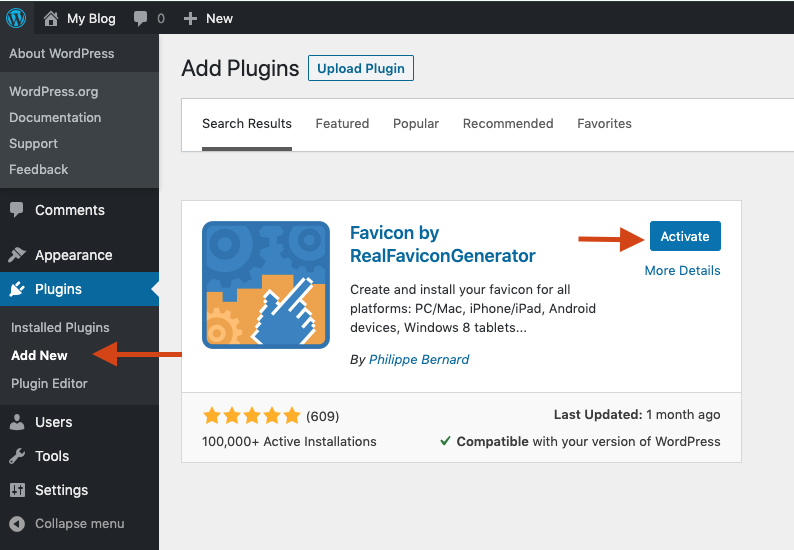Click the WordPress logo icon
This screenshot has height=550, width=794.
click(16, 18)
